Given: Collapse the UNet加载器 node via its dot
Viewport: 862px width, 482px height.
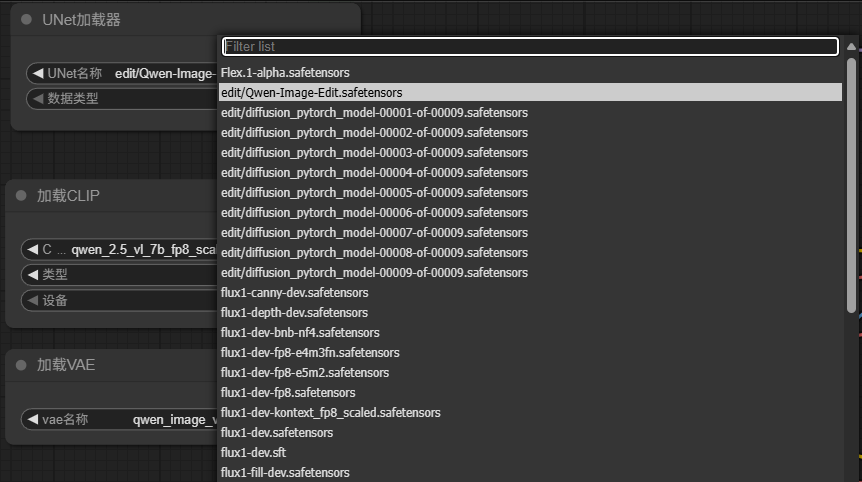Looking at the screenshot, I should pos(26,20).
